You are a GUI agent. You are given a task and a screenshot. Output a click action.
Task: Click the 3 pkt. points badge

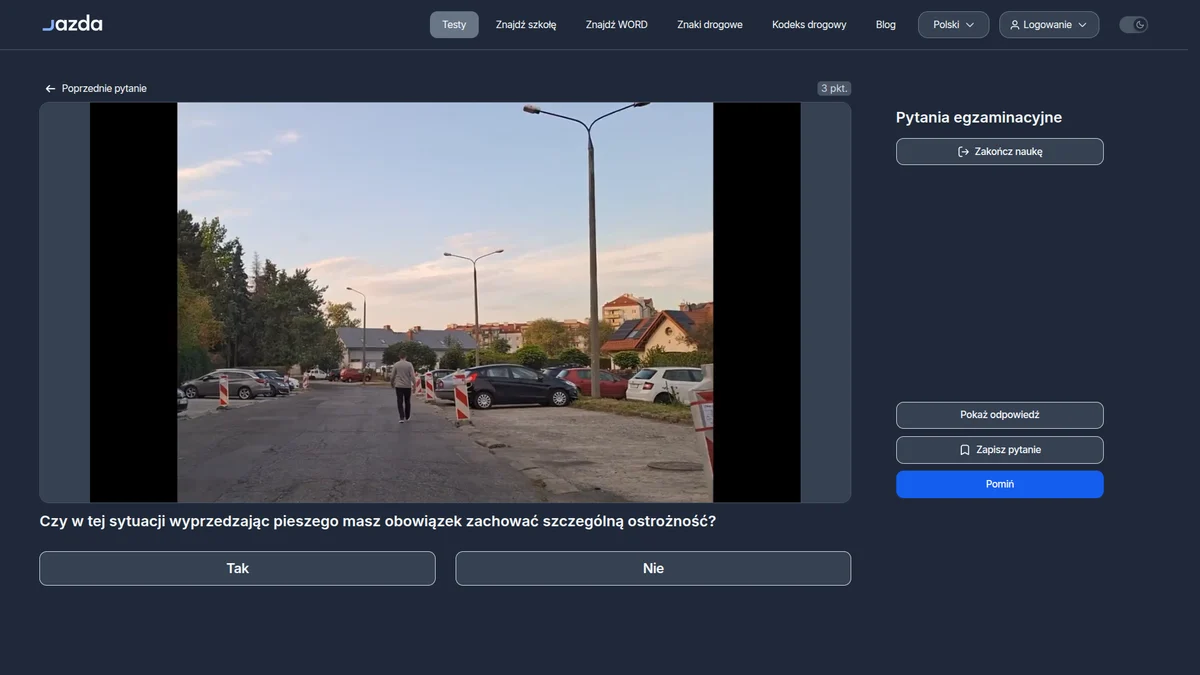coord(834,88)
